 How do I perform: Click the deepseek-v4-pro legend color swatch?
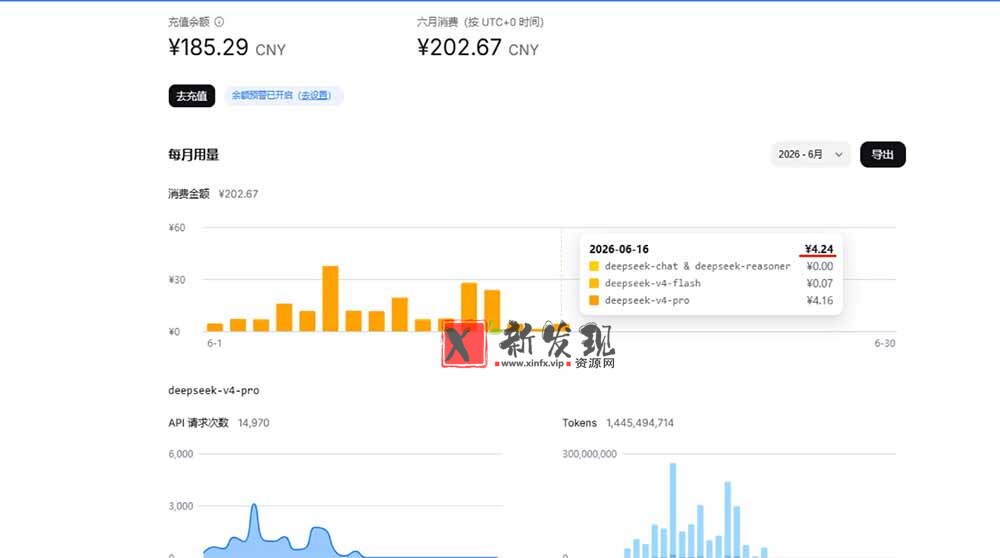[x=594, y=300]
